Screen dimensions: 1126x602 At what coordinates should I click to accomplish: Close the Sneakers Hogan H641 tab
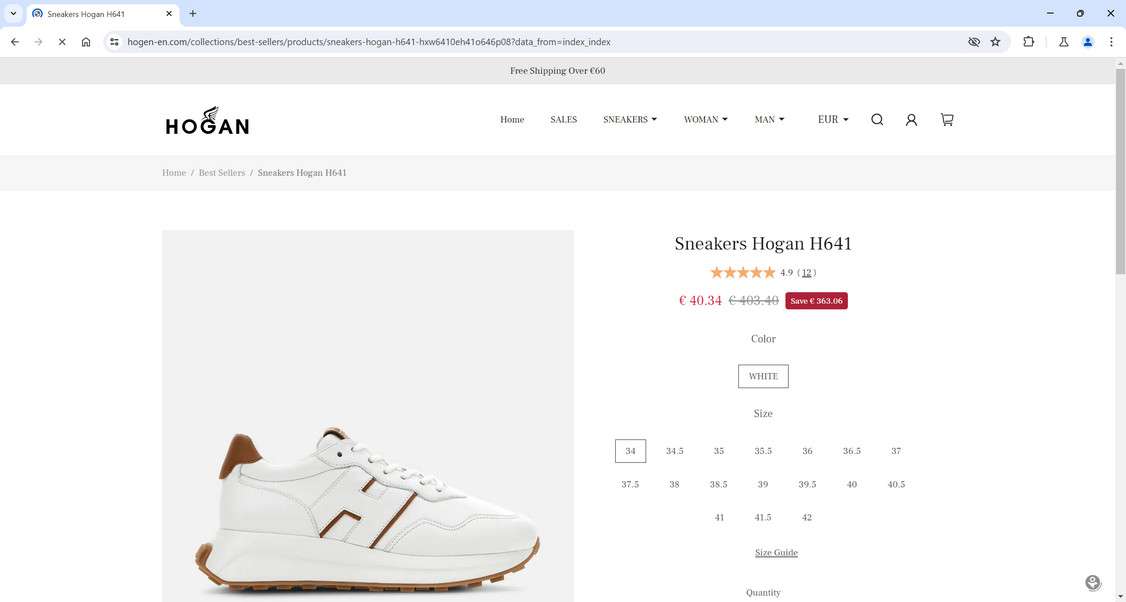[x=169, y=14]
